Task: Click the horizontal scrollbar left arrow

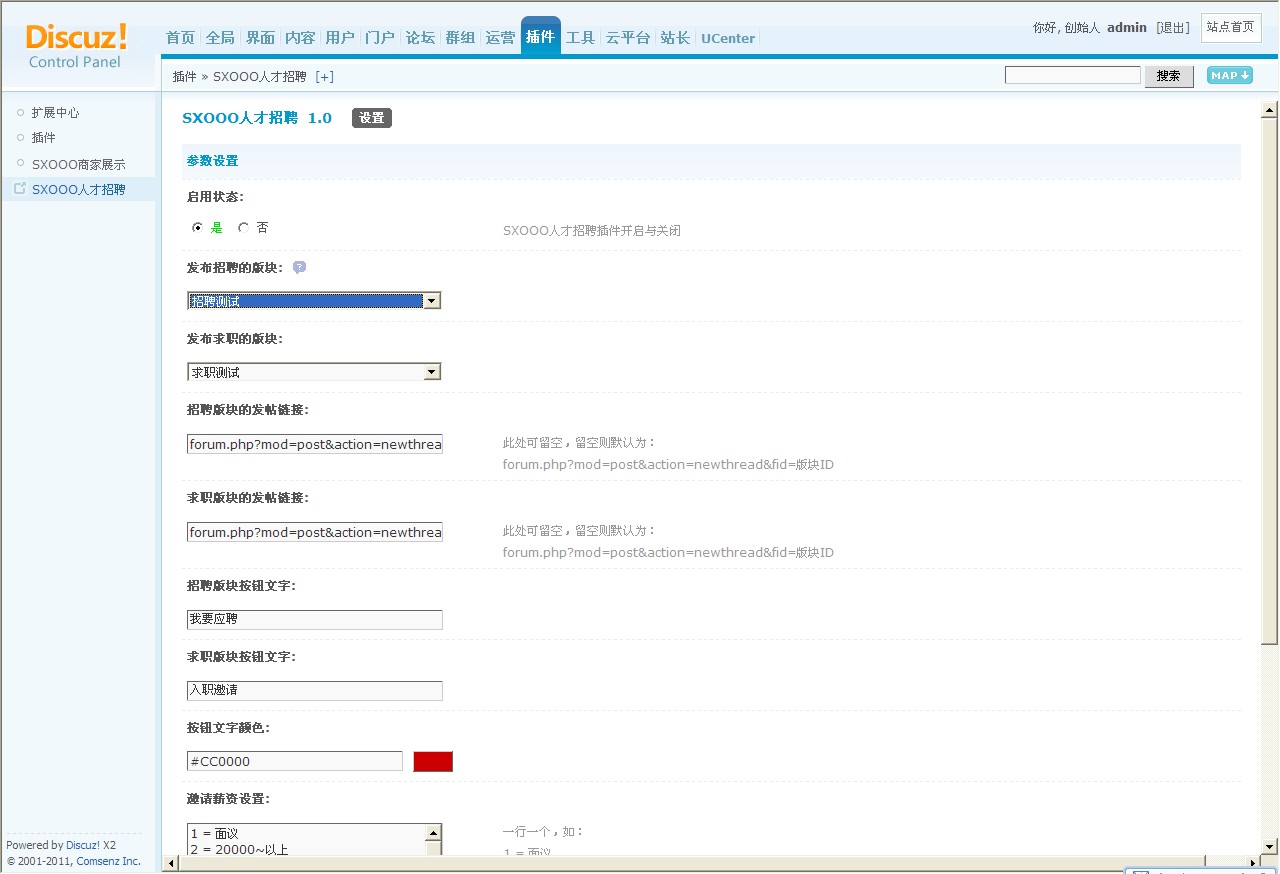Action: point(171,863)
